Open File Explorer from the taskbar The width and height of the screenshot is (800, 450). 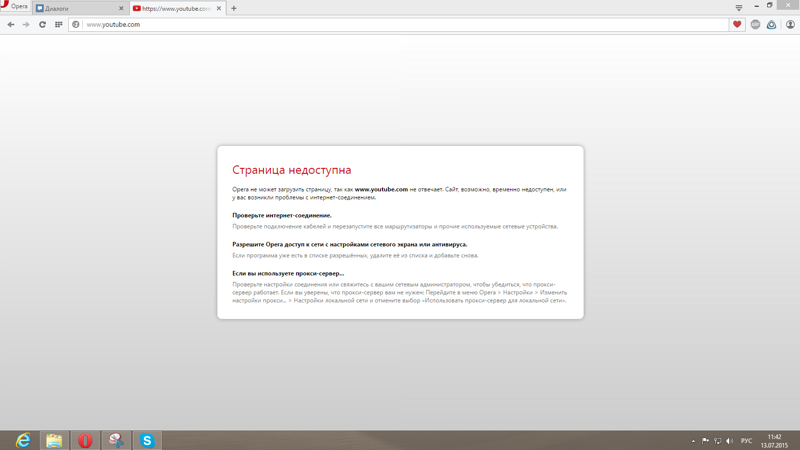[x=54, y=440]
